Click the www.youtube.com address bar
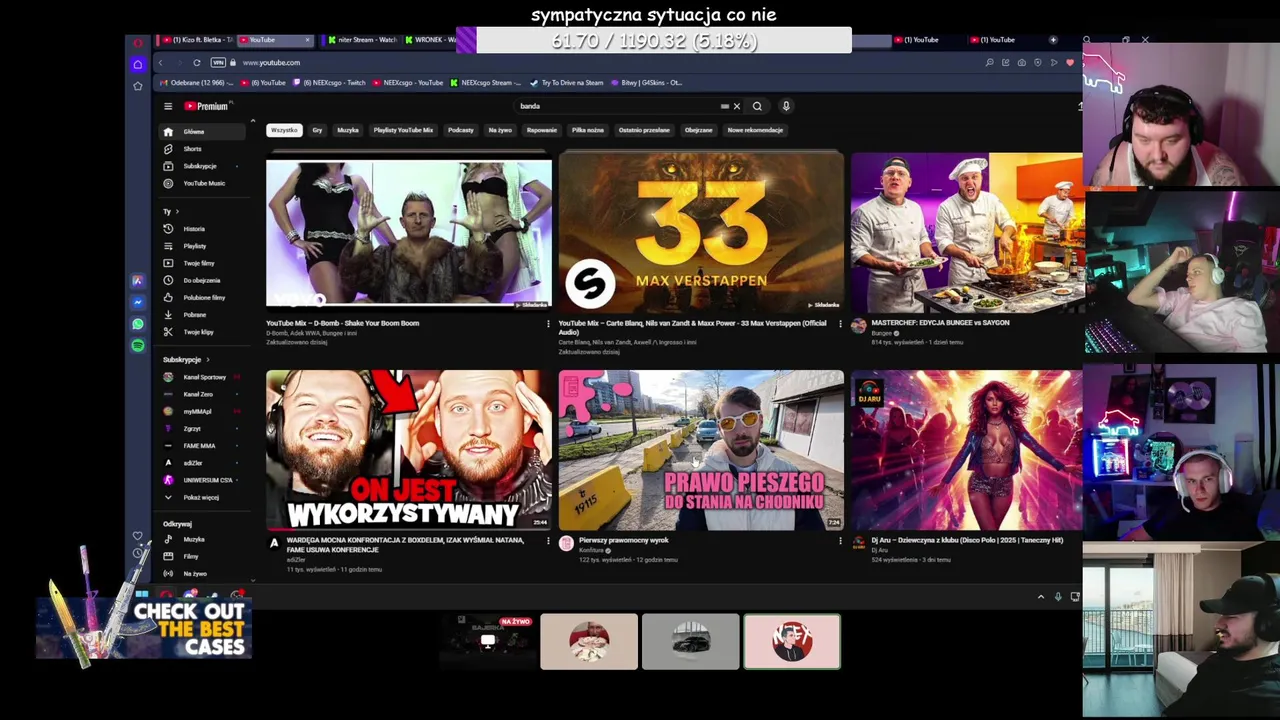 coord(271,63)
